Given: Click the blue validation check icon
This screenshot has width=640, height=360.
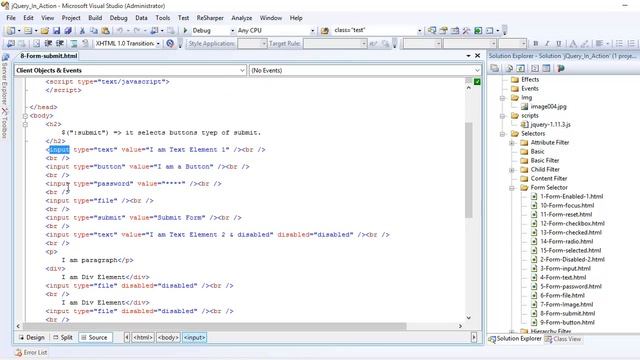Looking at the screenshot, I should [x=170, y=43].
